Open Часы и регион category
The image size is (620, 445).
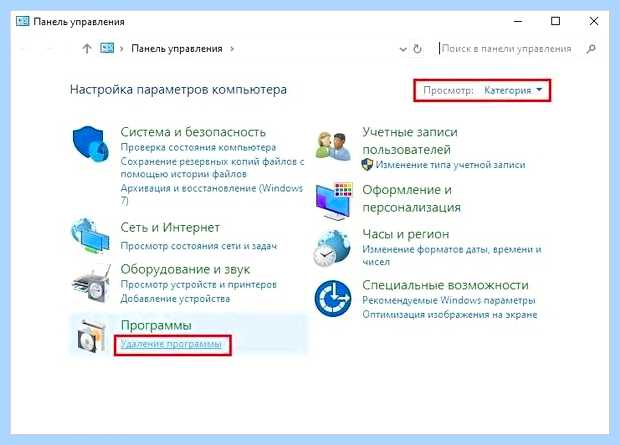[x=406, y=234]
